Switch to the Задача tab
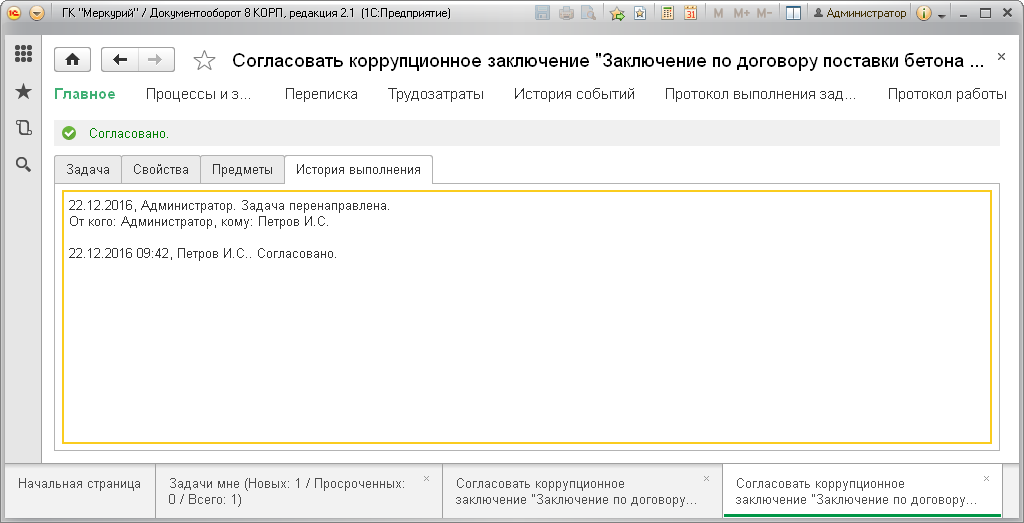Image resolution: width=1024 pixels, height=523 pixels. coord(88,170)
